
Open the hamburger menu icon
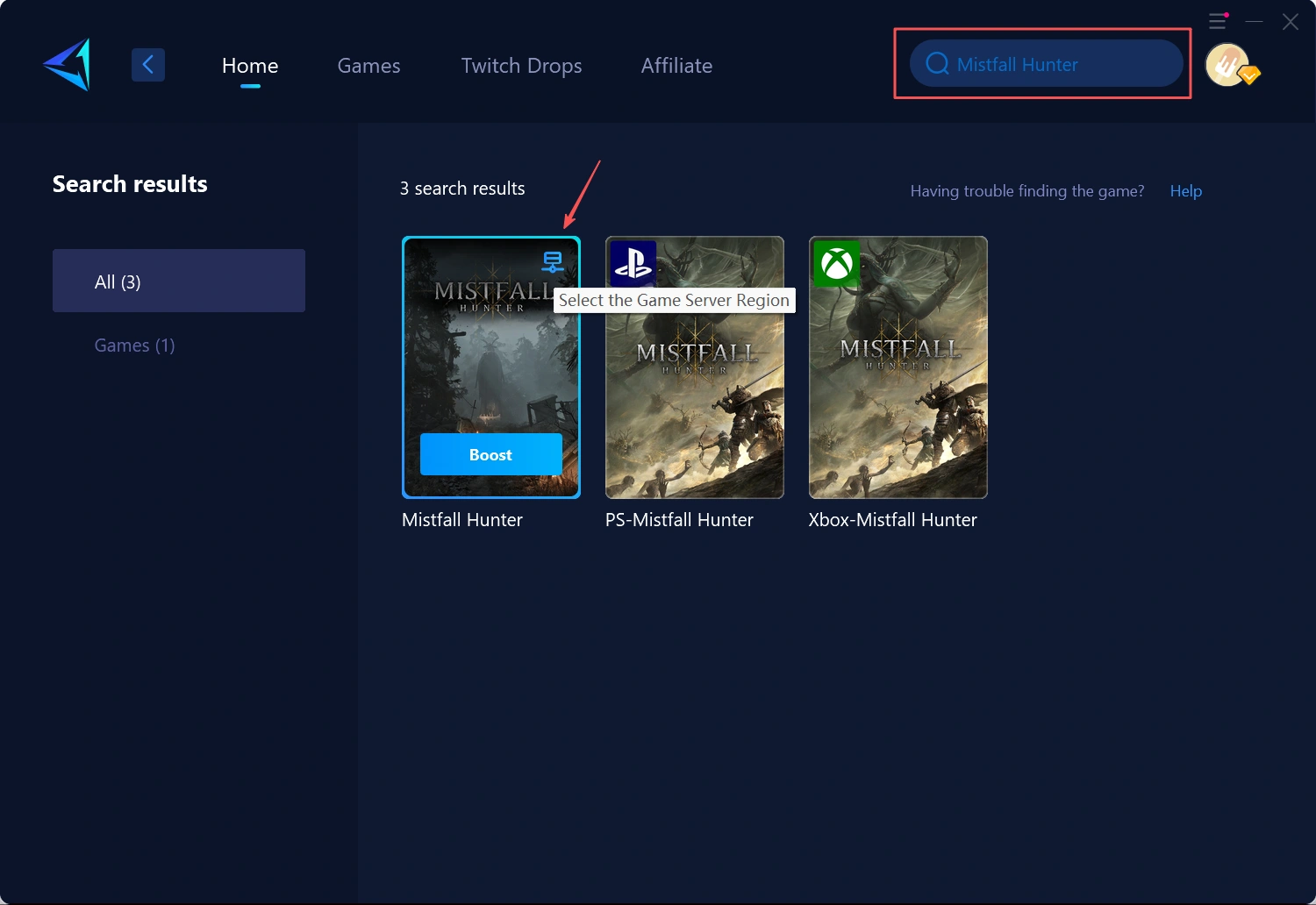click(x=1218, y=21)
